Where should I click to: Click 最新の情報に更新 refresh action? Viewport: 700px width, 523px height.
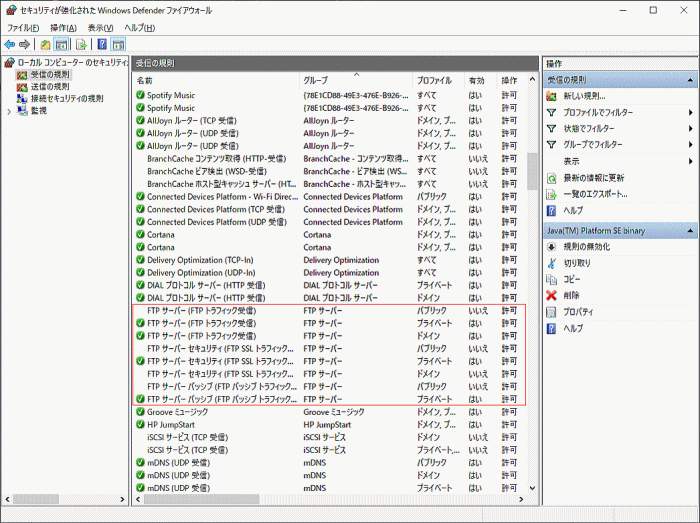pos(593,178)
